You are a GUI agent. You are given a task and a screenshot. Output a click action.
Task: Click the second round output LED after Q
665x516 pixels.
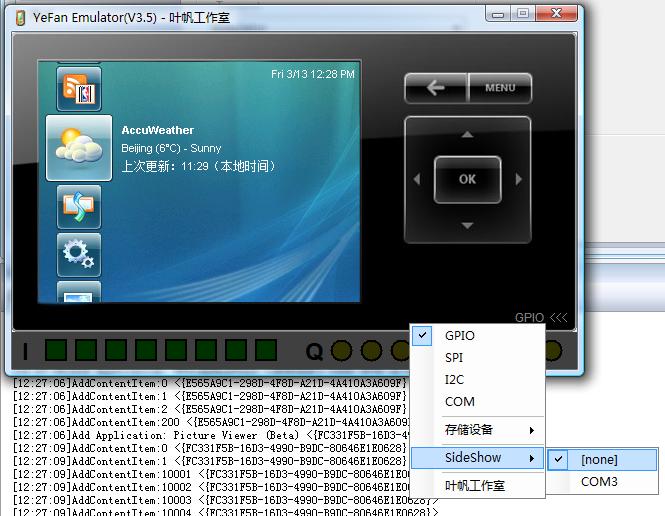(x=372, y=351)
